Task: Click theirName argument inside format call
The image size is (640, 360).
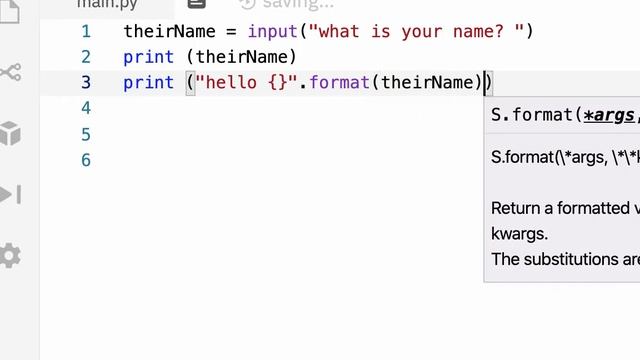Action: 427,82
